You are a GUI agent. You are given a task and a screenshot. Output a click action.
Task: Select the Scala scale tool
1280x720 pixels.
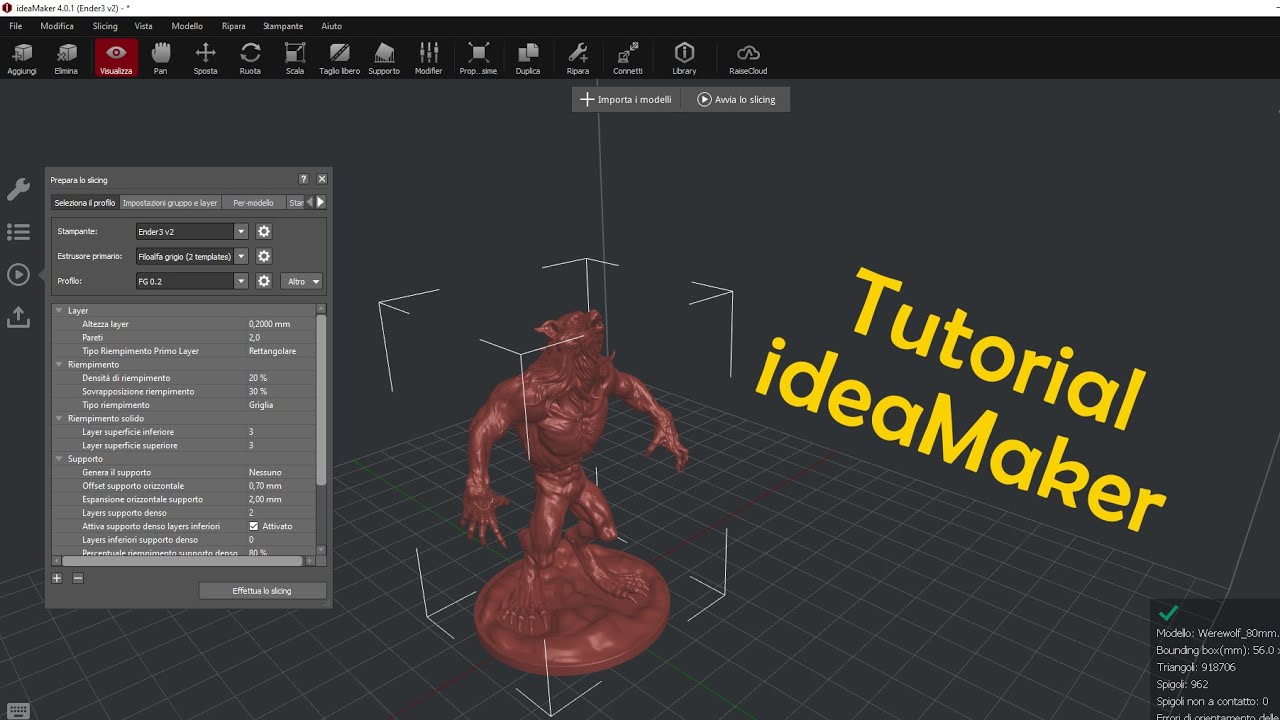(295, 58)
